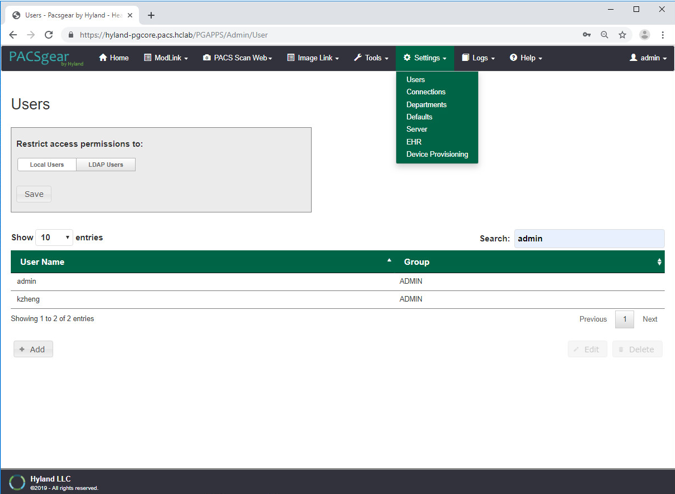
Task: Focus the Search input field
Action: tap(588, 238)
